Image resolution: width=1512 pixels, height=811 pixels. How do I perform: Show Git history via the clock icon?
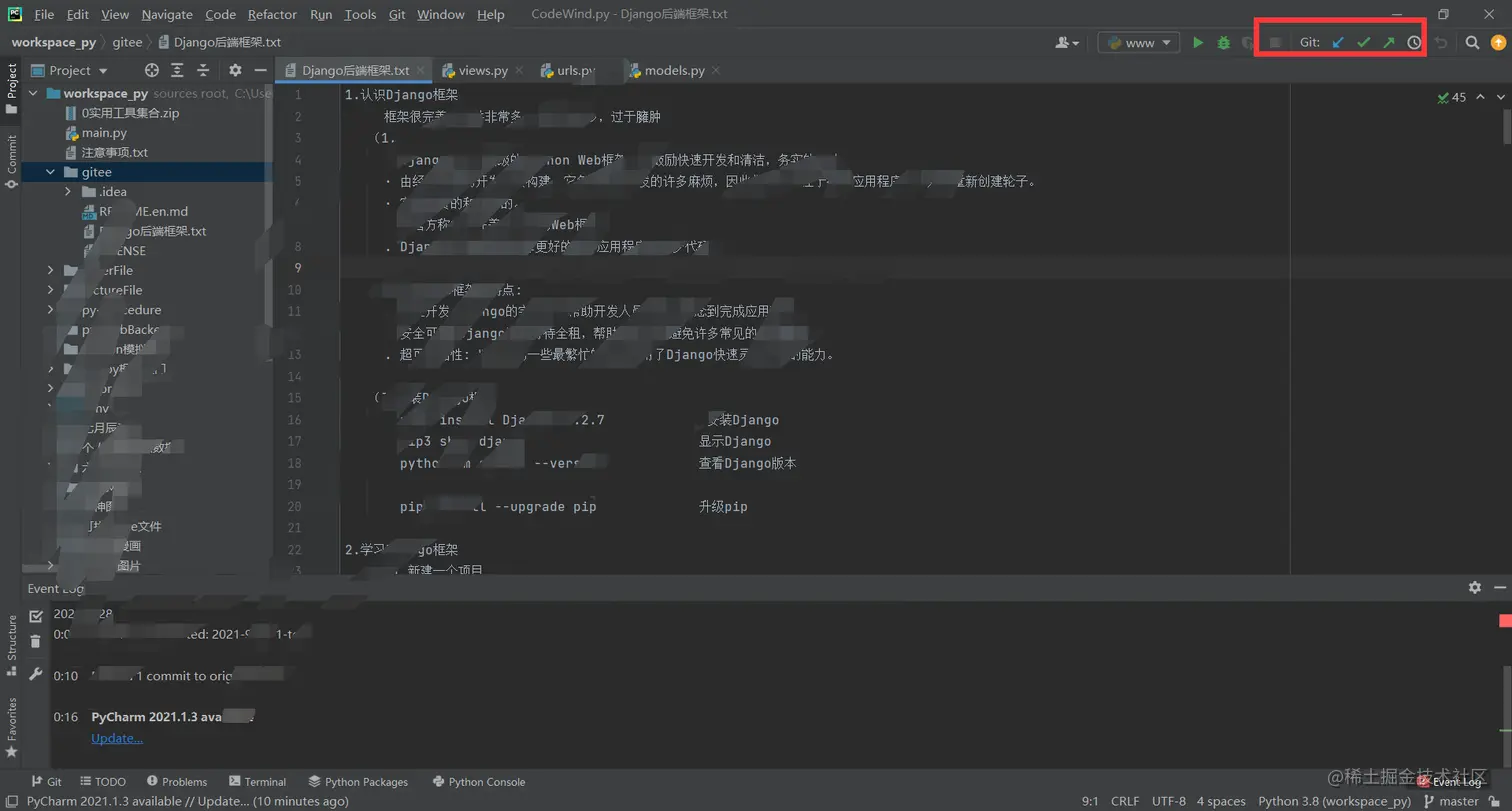[1414, 43]
